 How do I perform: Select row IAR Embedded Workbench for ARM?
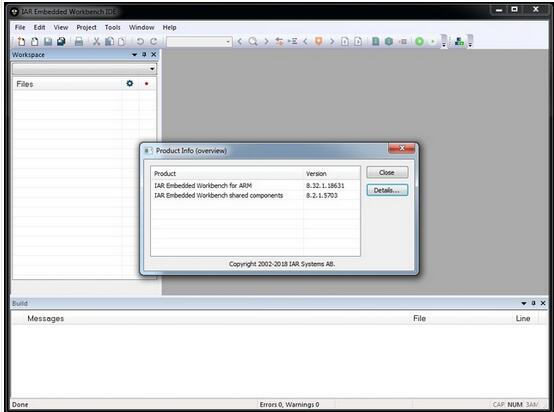pos(255,186)
